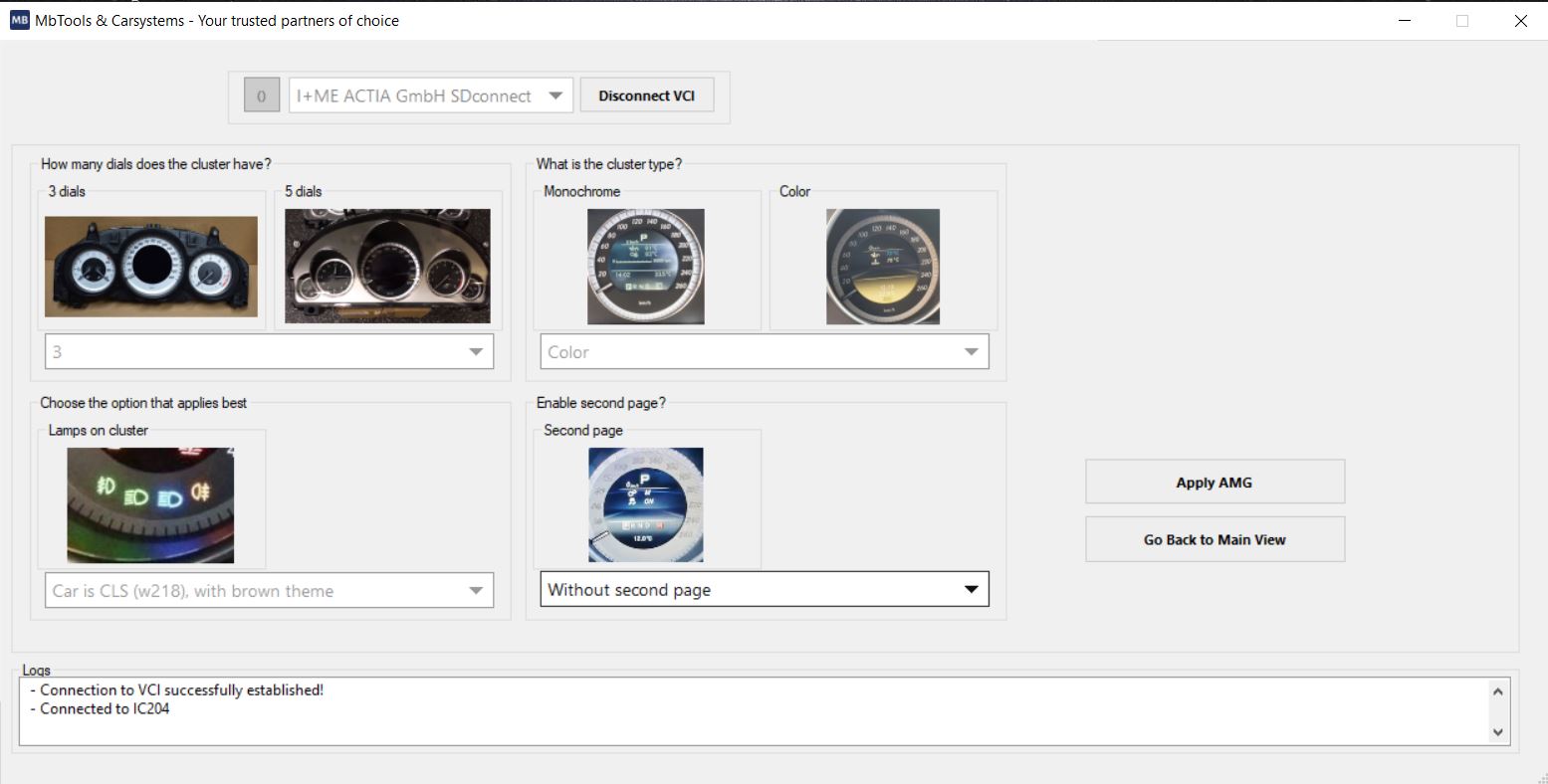
Task: Choose the Monochrome cluster preview image
Action: pyautogui.click(x=644, y=265)
